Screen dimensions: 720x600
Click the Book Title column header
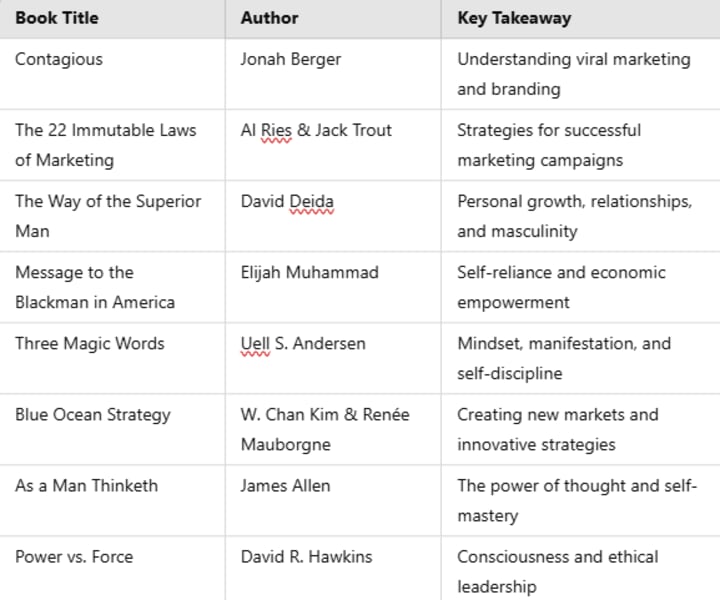(112, 19)
